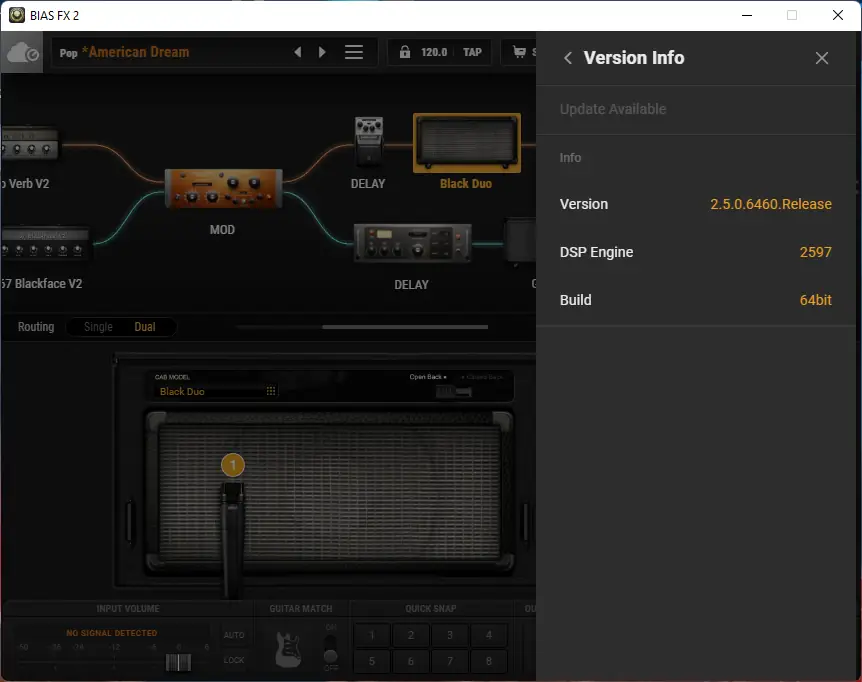Open the preset list hamburger menu
Screen dimensions: 862x682
tap(354, 52)
